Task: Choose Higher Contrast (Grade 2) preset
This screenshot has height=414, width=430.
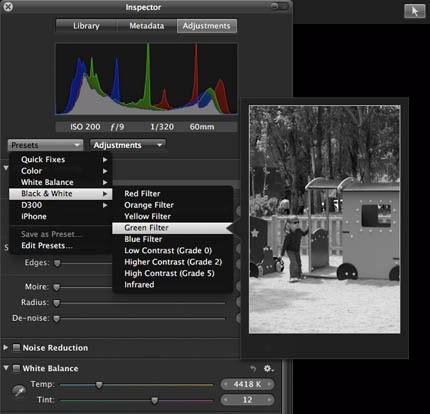Action: click(x=172, y=262)
